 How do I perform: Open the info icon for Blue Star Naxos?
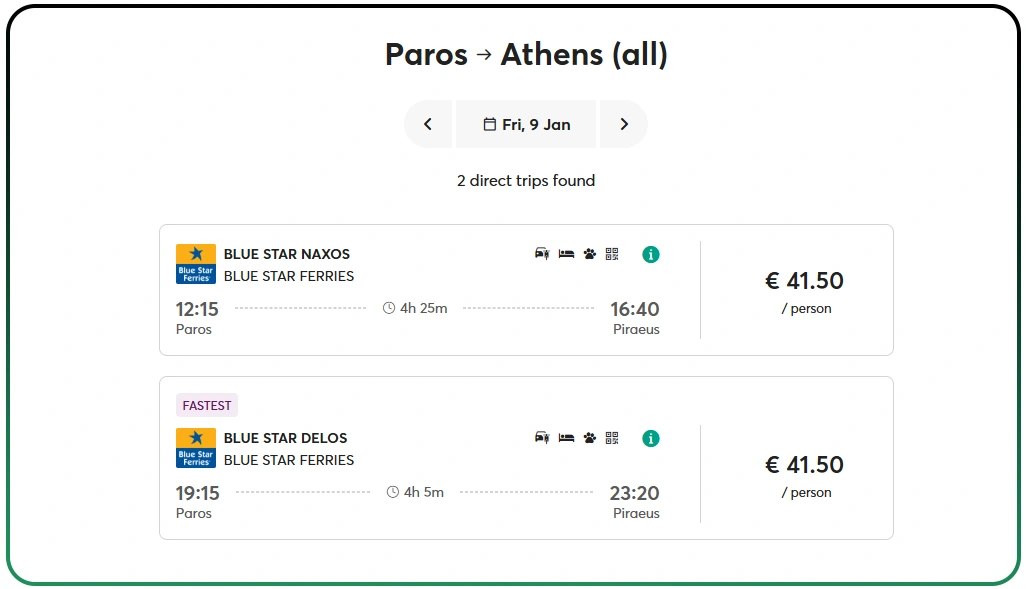tap(651, 254)
